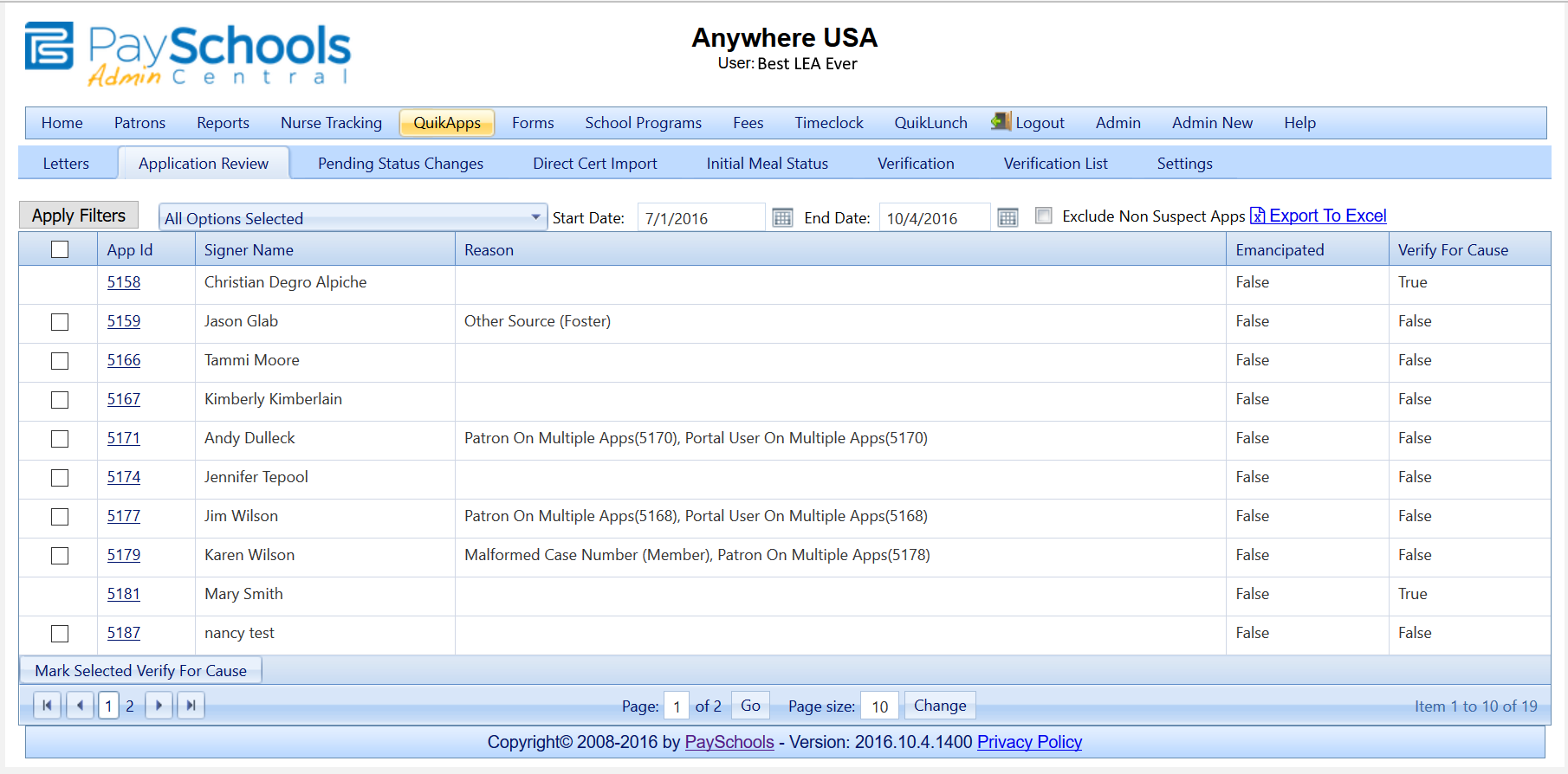1568x774 pixels.
Task: Open the Admin New menu
Action: [x=1212, y=123]
